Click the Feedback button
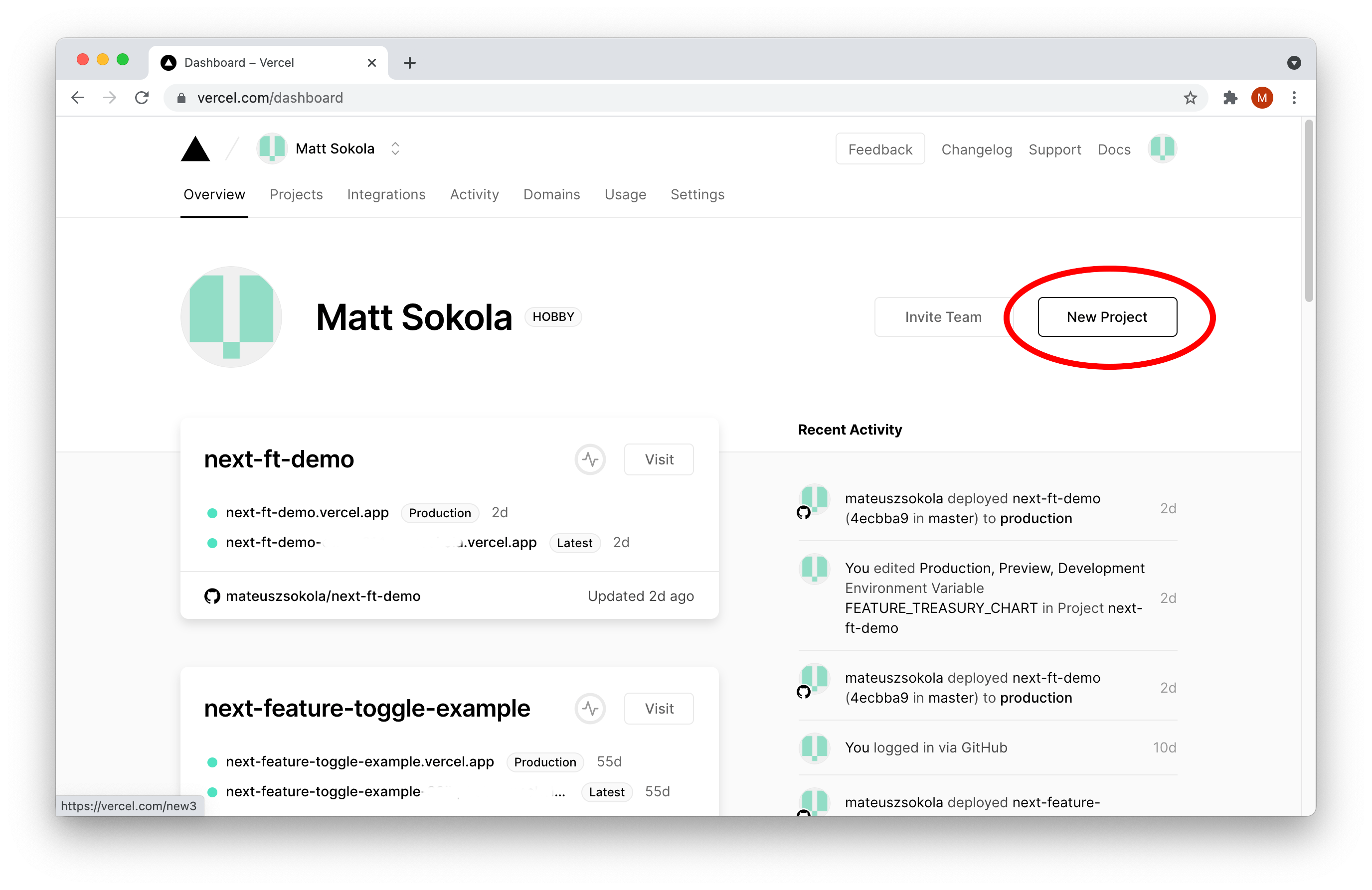This screenshot has height=890, width=1372. pos(880,149)
